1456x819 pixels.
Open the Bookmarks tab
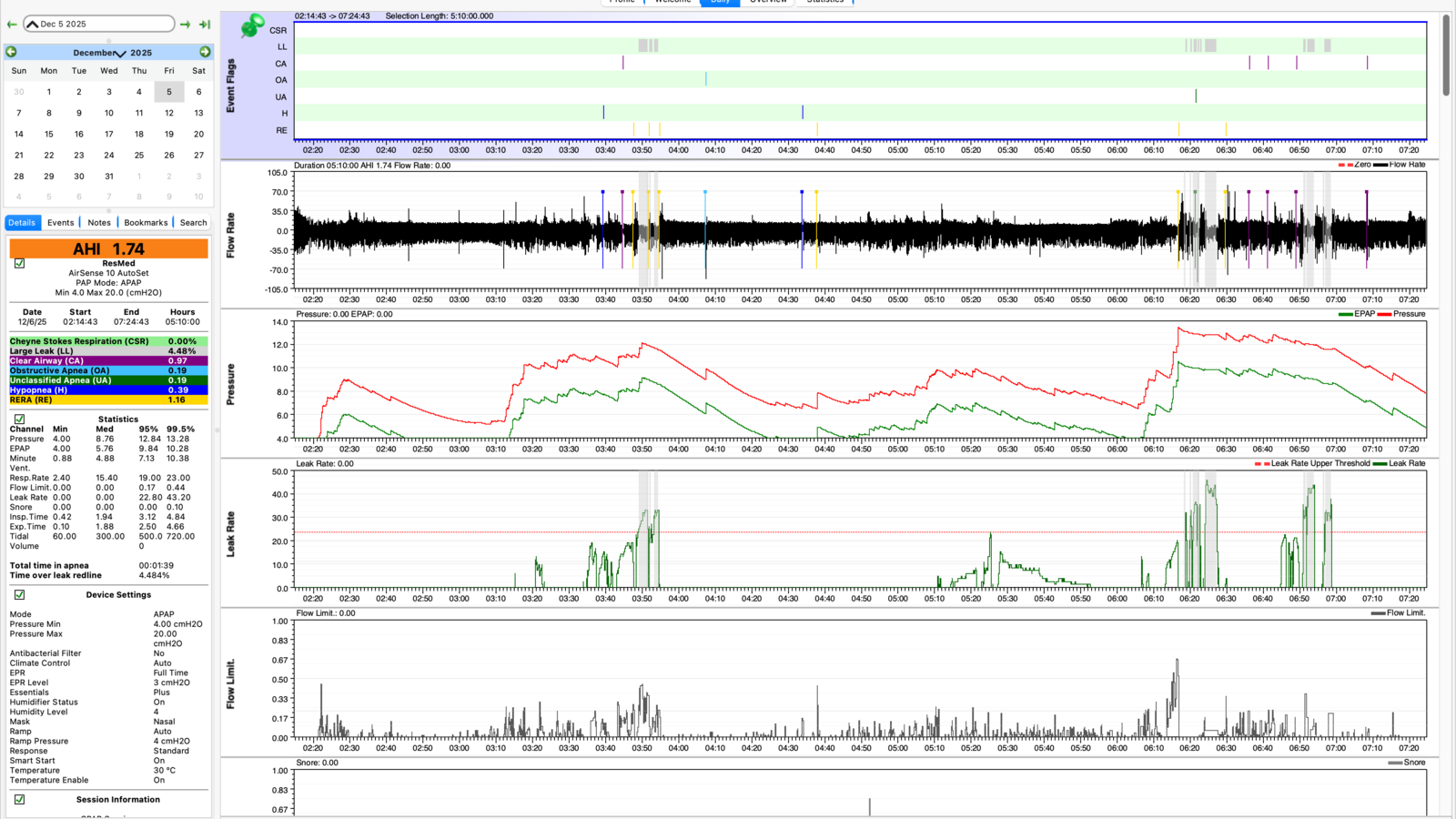[146, 222]
